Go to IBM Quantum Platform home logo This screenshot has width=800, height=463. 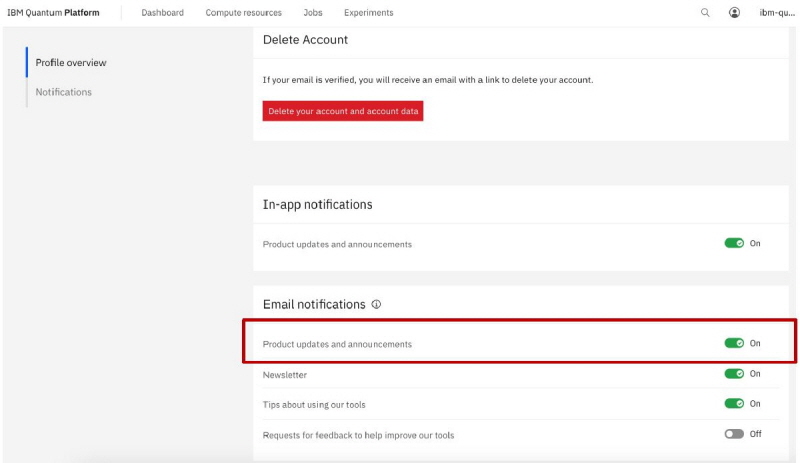53,13
